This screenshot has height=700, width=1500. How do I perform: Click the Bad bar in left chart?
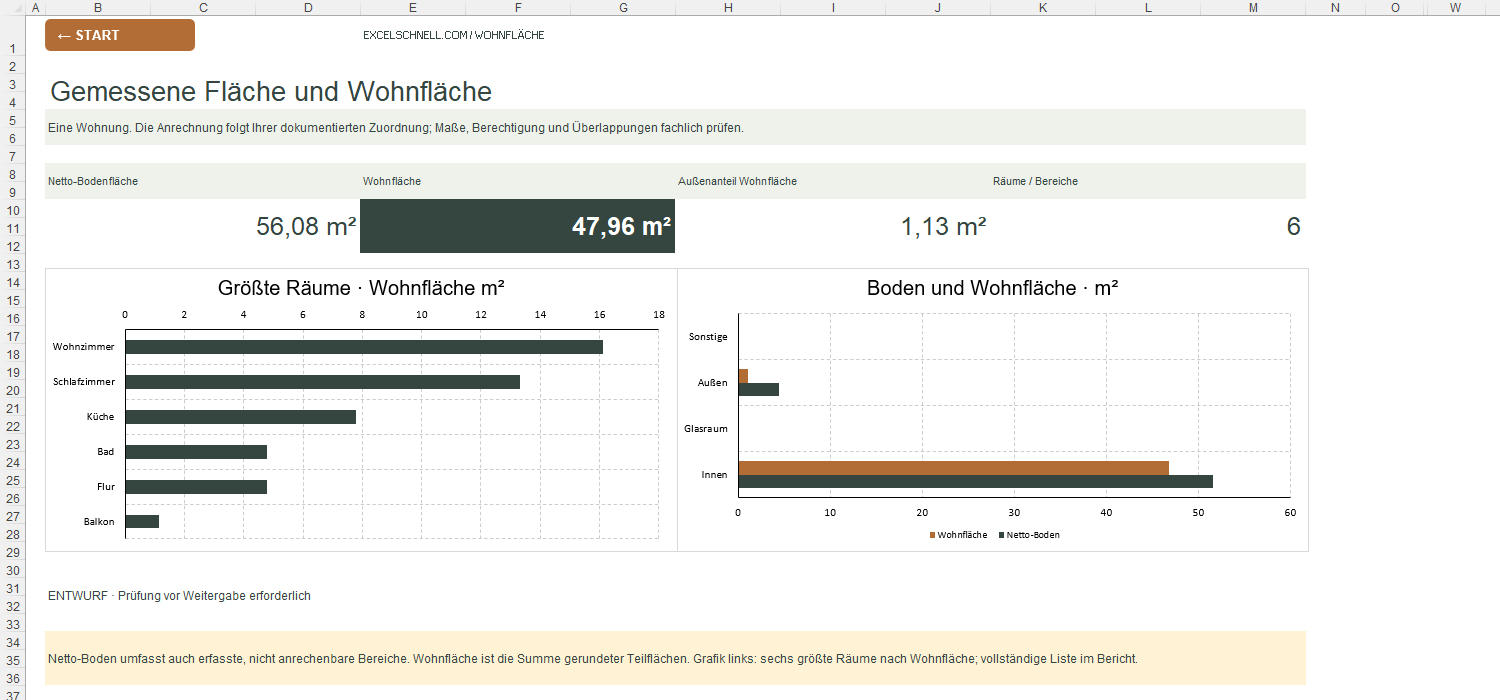[x=196, y=452]
